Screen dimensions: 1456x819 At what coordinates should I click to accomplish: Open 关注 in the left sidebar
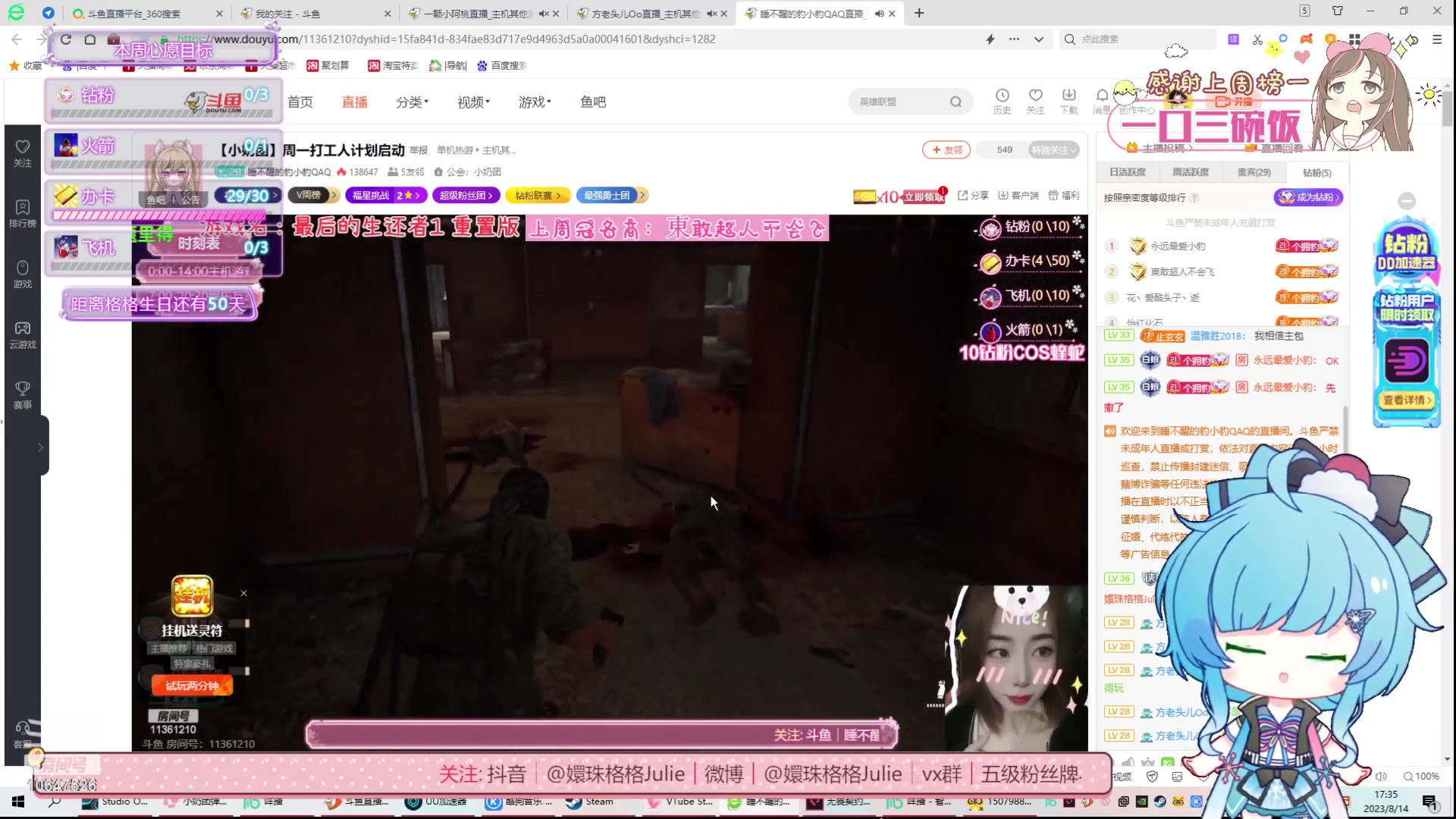pos(23,153)
